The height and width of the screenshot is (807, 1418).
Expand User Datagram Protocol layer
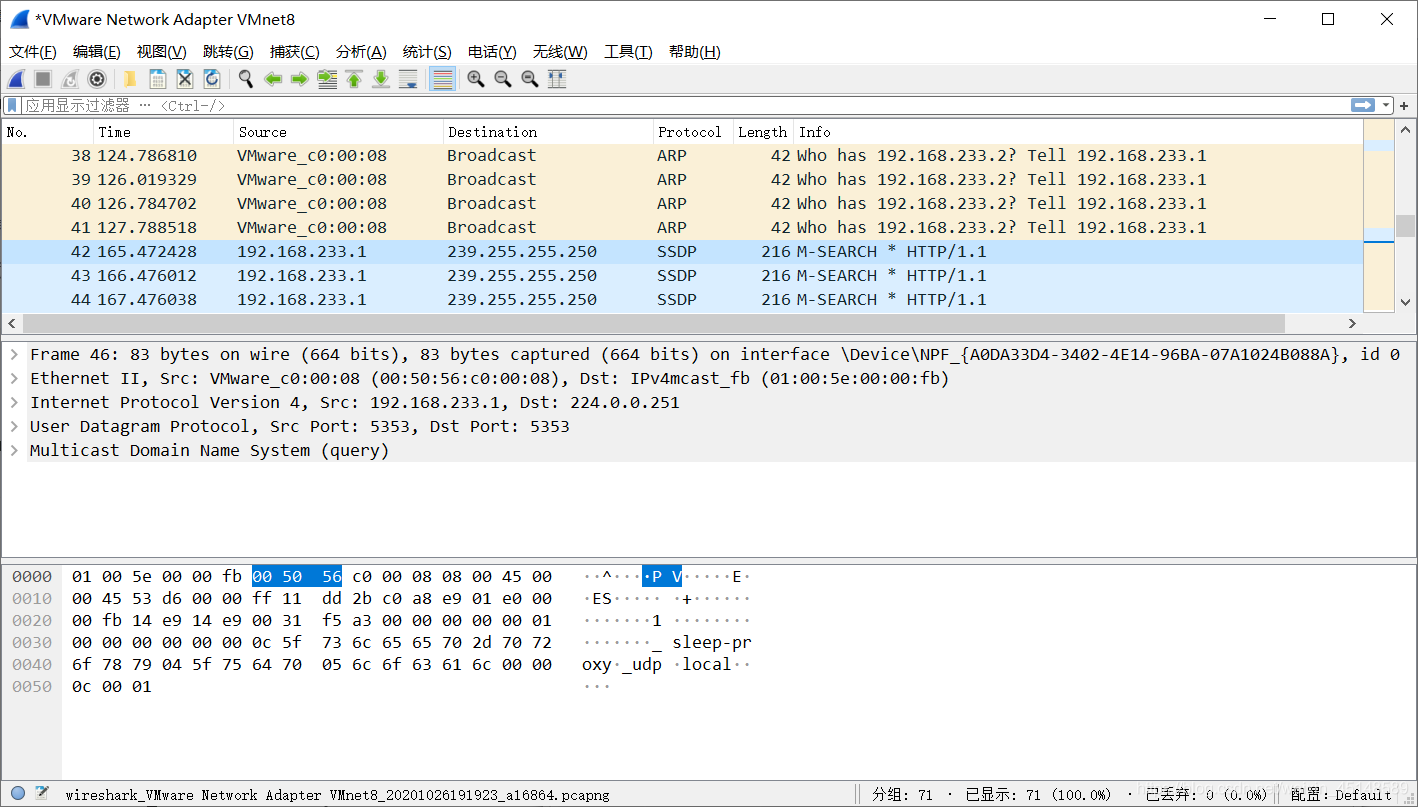coord(14,426)
